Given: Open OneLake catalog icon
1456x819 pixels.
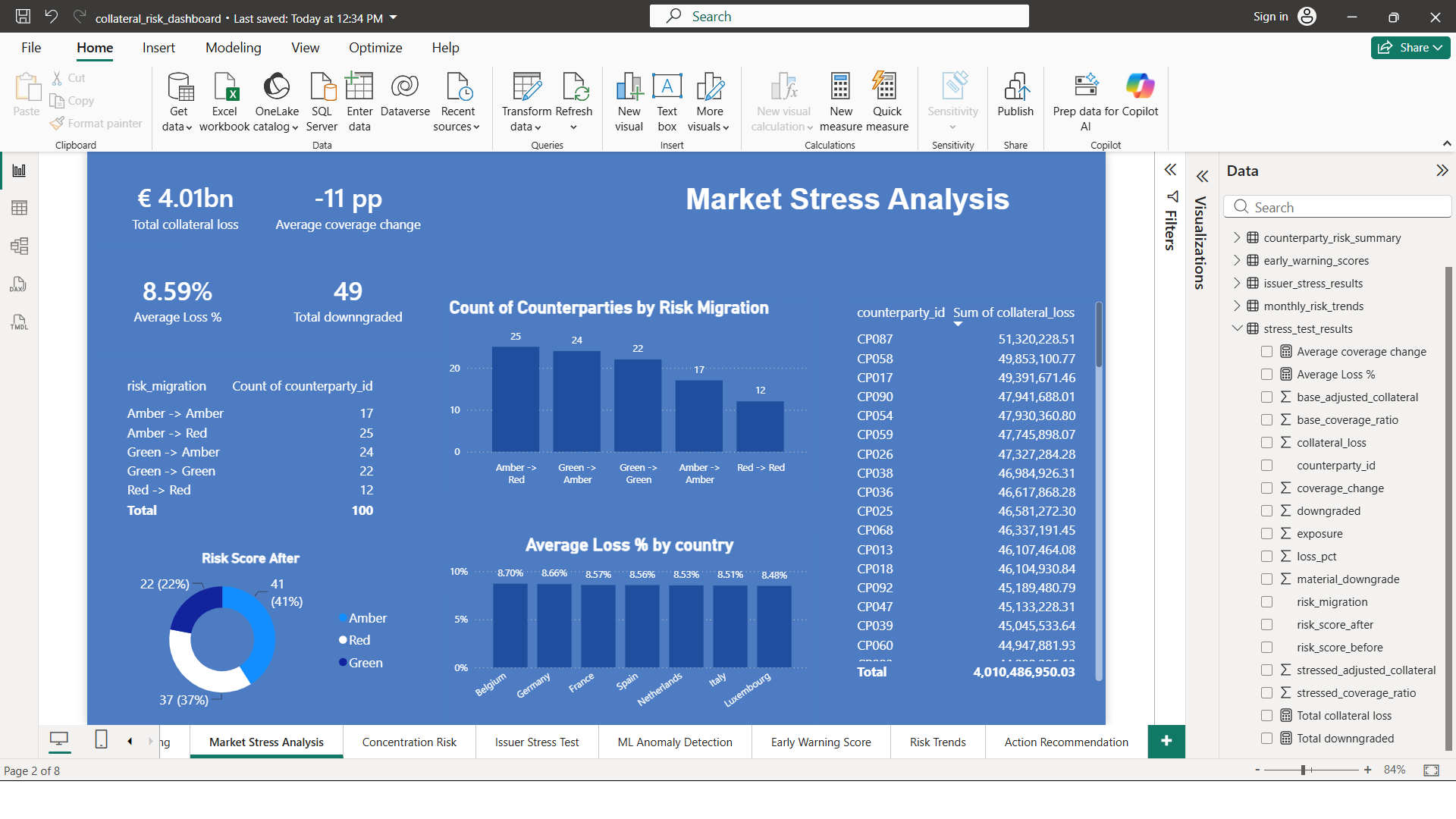Looking at the screenshot, I should click(x=277, y=86).
